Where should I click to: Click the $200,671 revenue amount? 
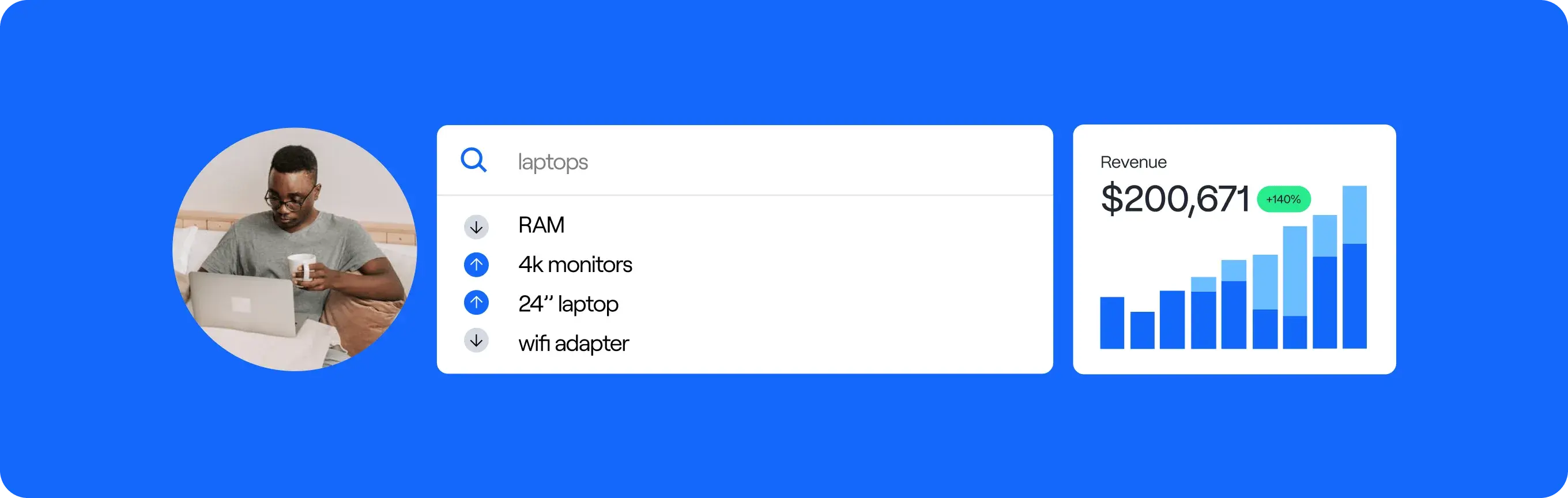[1175, 198]
